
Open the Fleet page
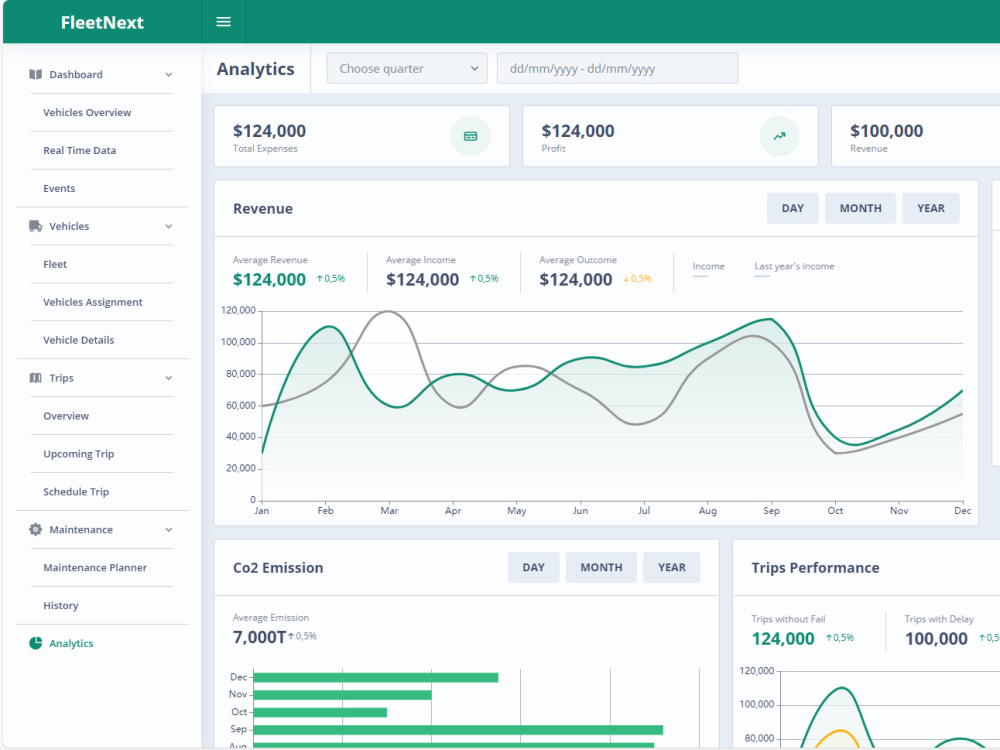tap(55, 264)
